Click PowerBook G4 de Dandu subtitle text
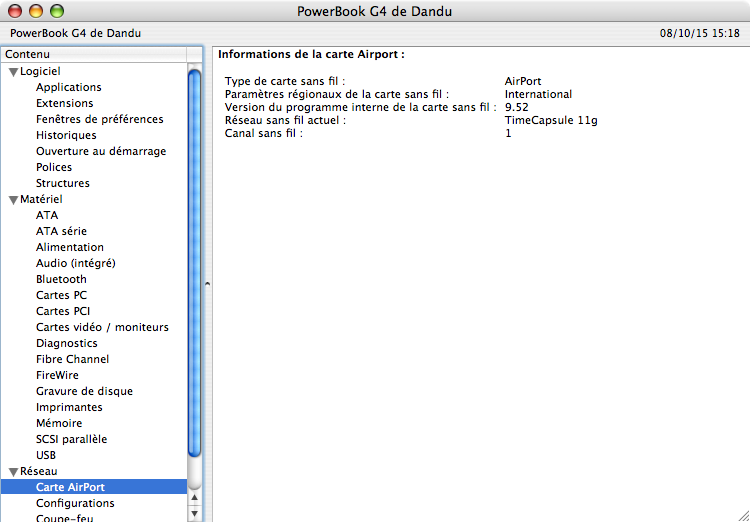Viewport: 750px width, 522px height. pyautogui.click(x=76, y=33)
